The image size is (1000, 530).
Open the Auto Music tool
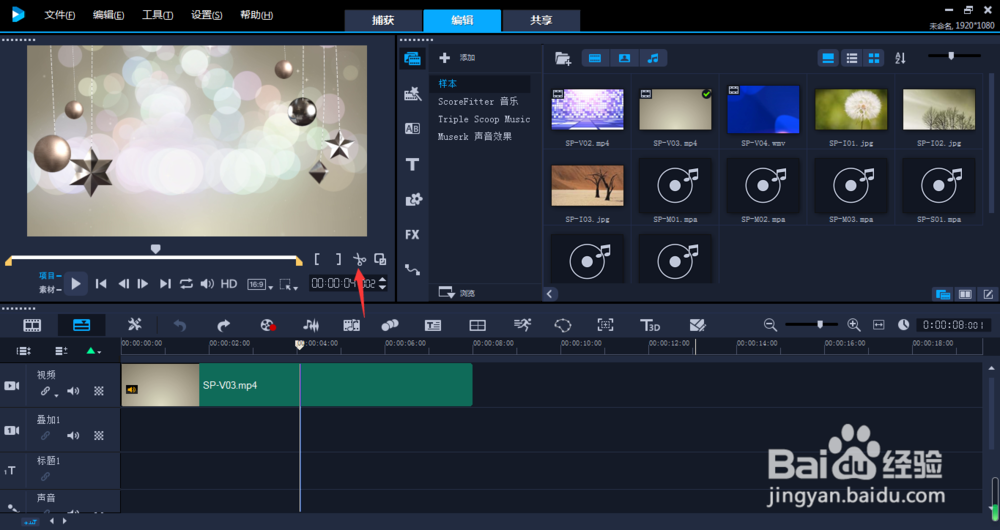351,325
